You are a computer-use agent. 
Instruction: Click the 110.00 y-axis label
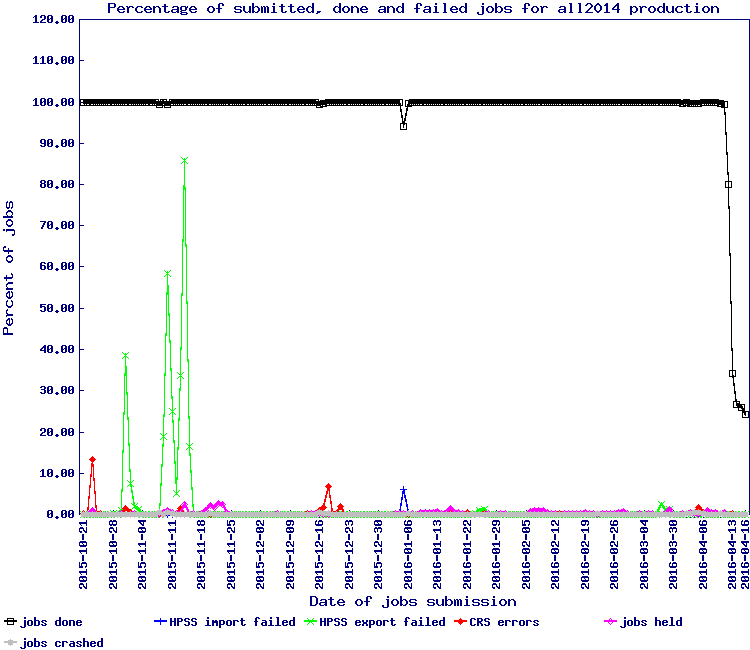click(x=54, y=60)
